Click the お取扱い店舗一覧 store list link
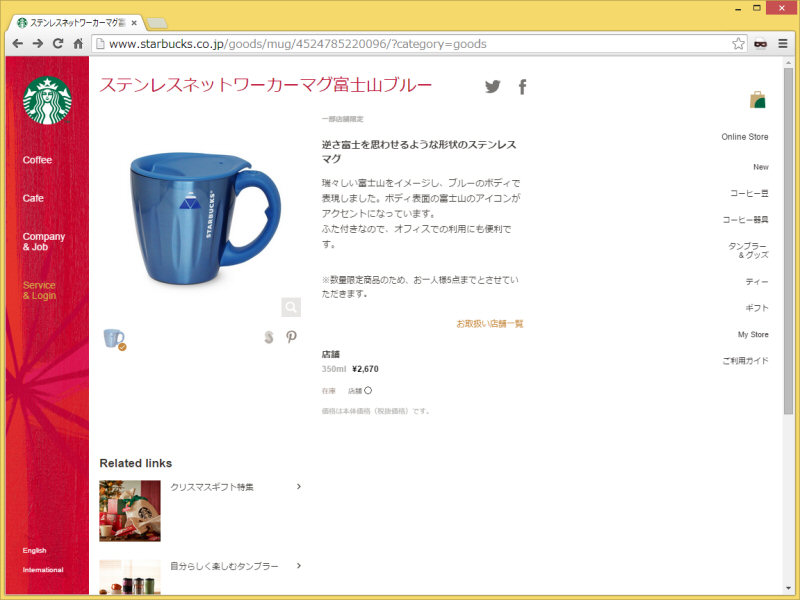This screenshot has width=800, height=600. 489,324
